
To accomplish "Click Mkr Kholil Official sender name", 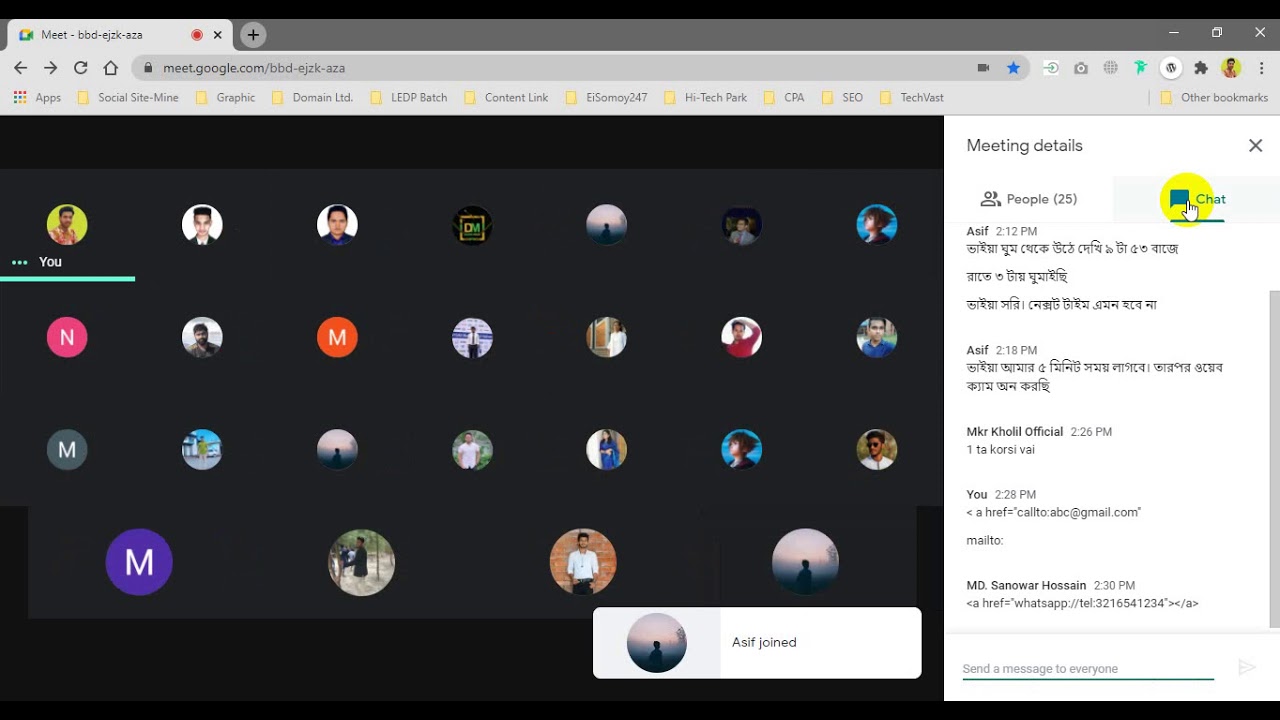I will tap(1014, 432).
